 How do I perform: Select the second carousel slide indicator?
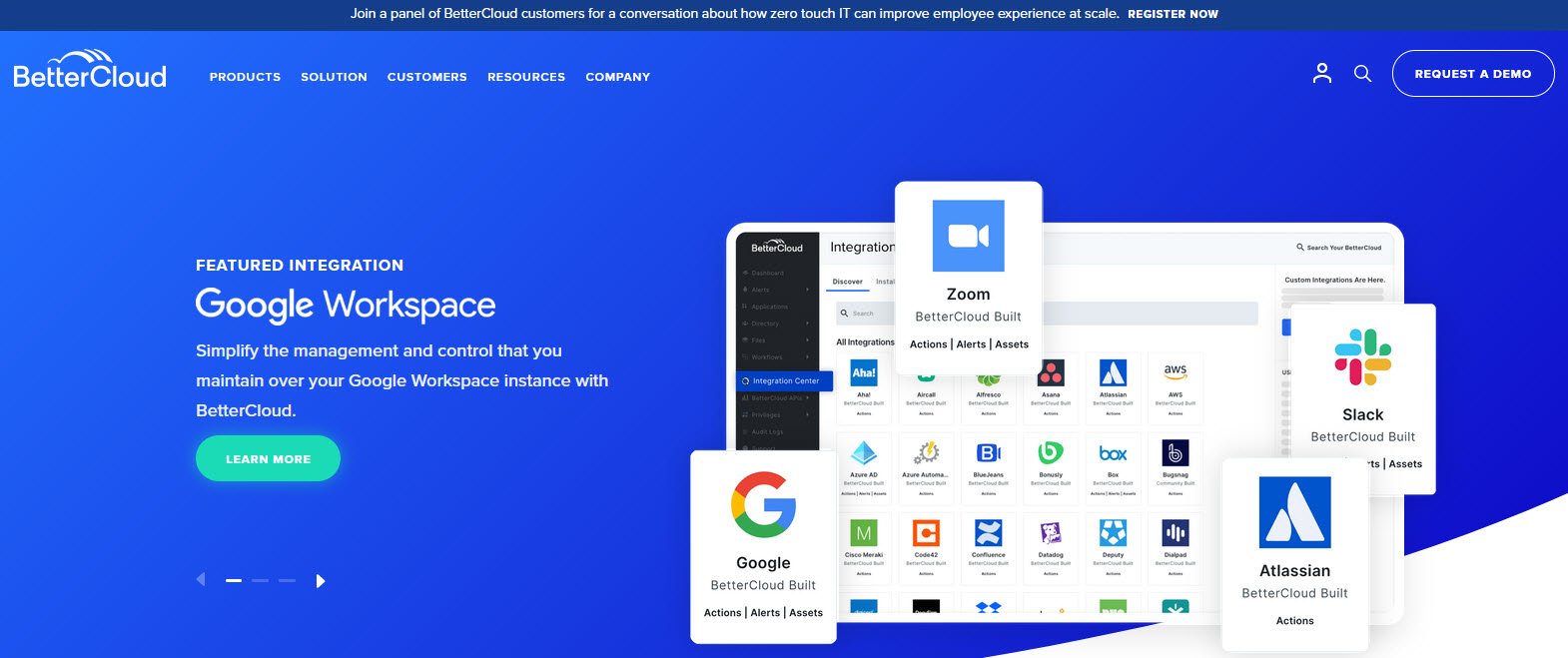point(260,580)
